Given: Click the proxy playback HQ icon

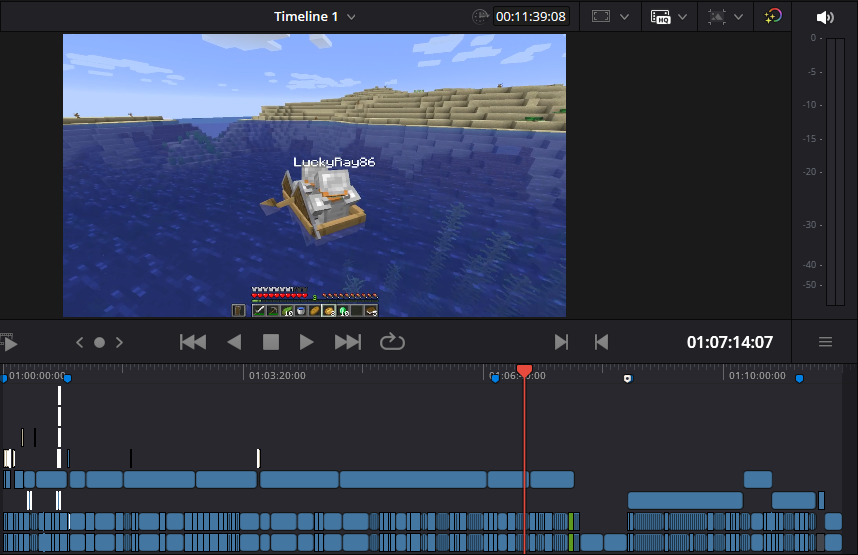Looking at the screenshot, I should point(660,16).
